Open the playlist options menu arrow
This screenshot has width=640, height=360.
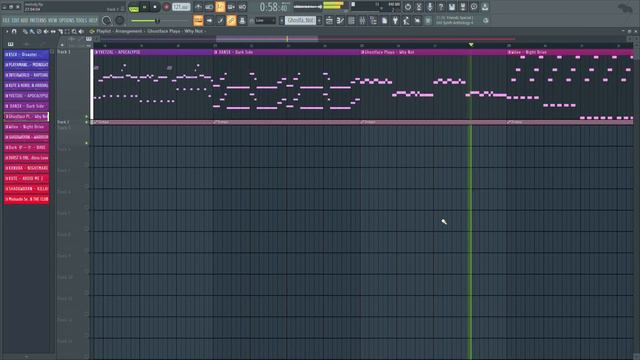pos(7,31)
